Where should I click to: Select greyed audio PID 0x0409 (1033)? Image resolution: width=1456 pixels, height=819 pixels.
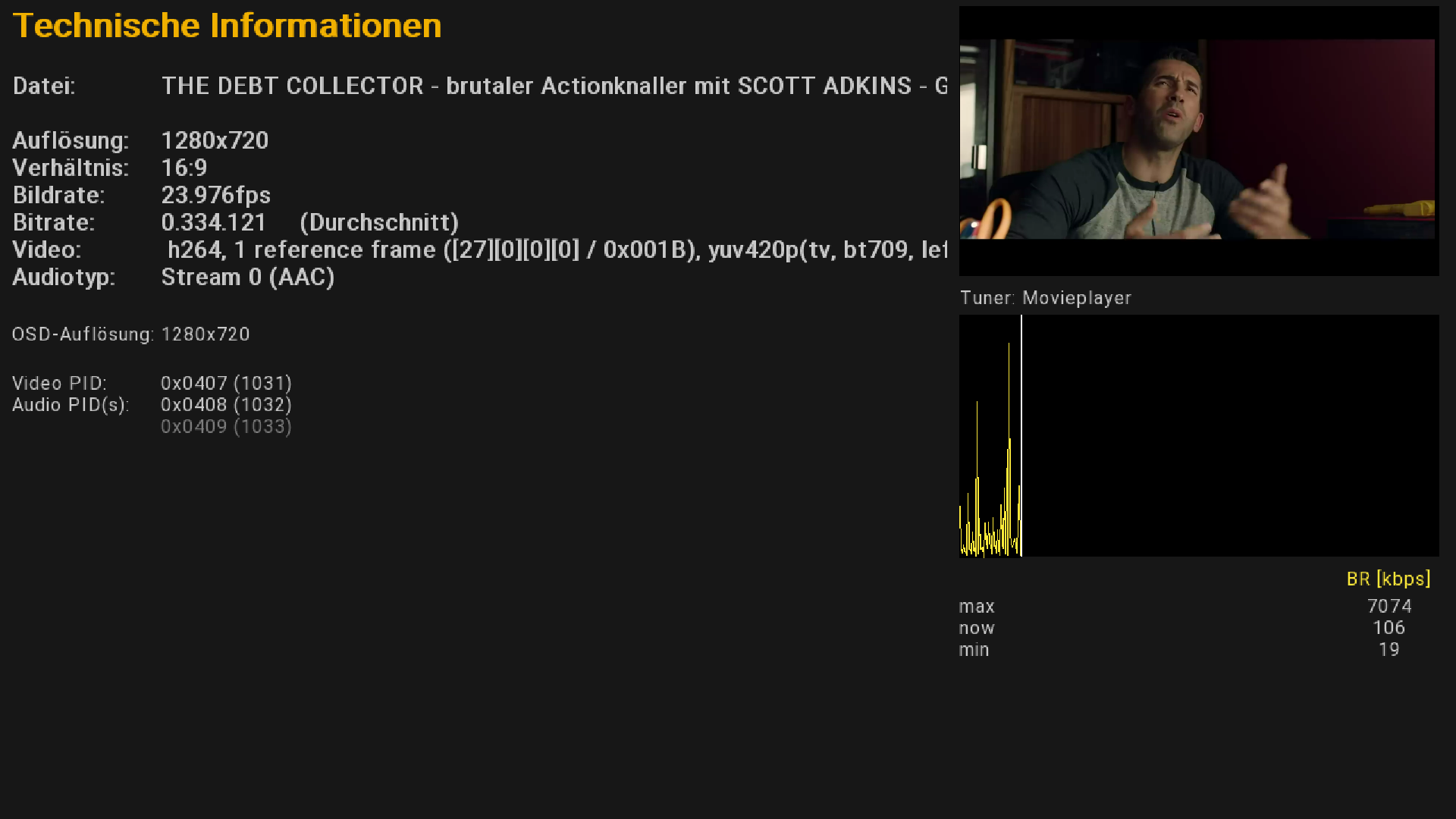tap(226, 427)
